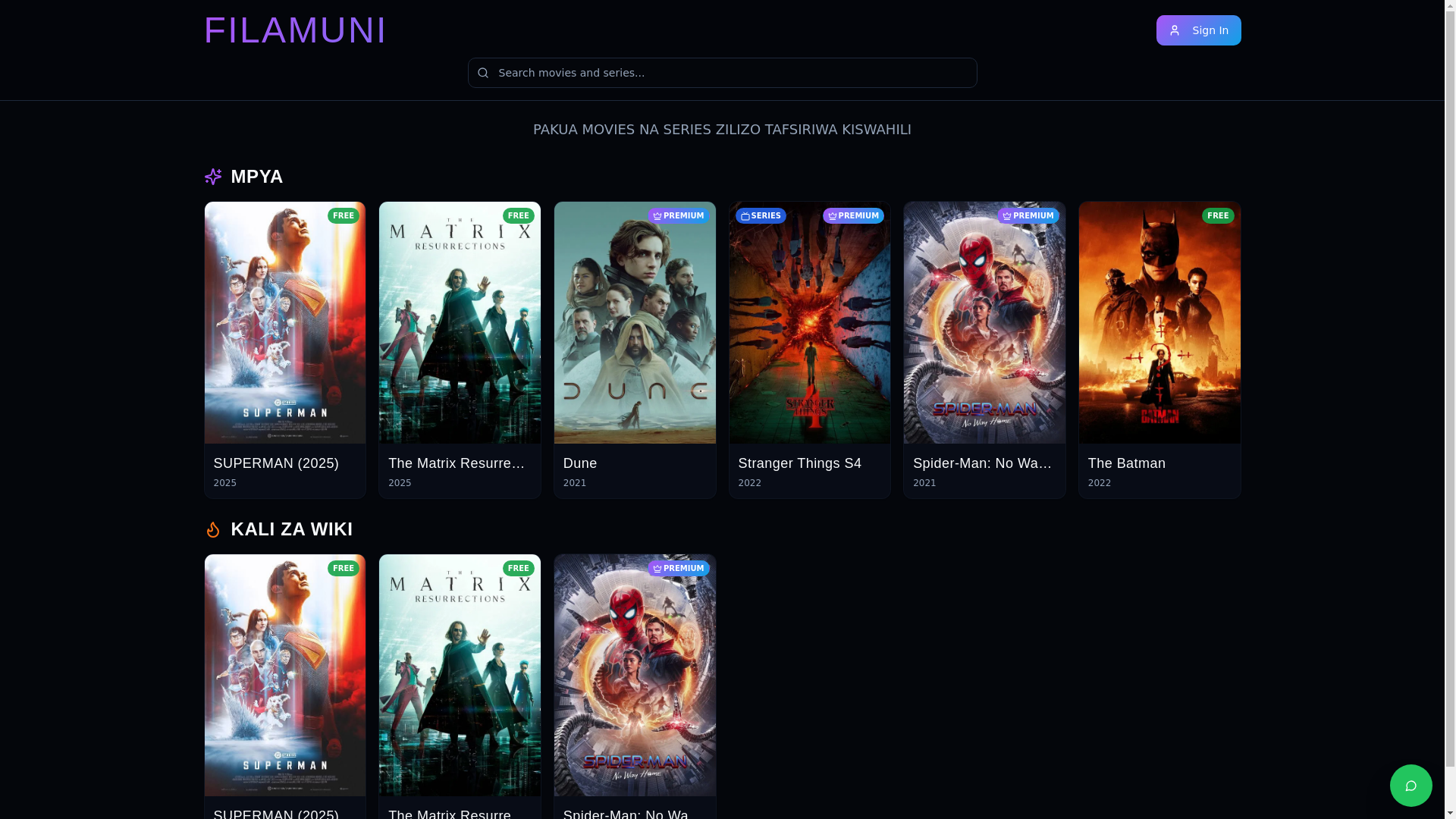
Task: Open Matrix Resurrections poster under KALI ZA WIKI
Action: pyautogui.click(x=460, y=675)
